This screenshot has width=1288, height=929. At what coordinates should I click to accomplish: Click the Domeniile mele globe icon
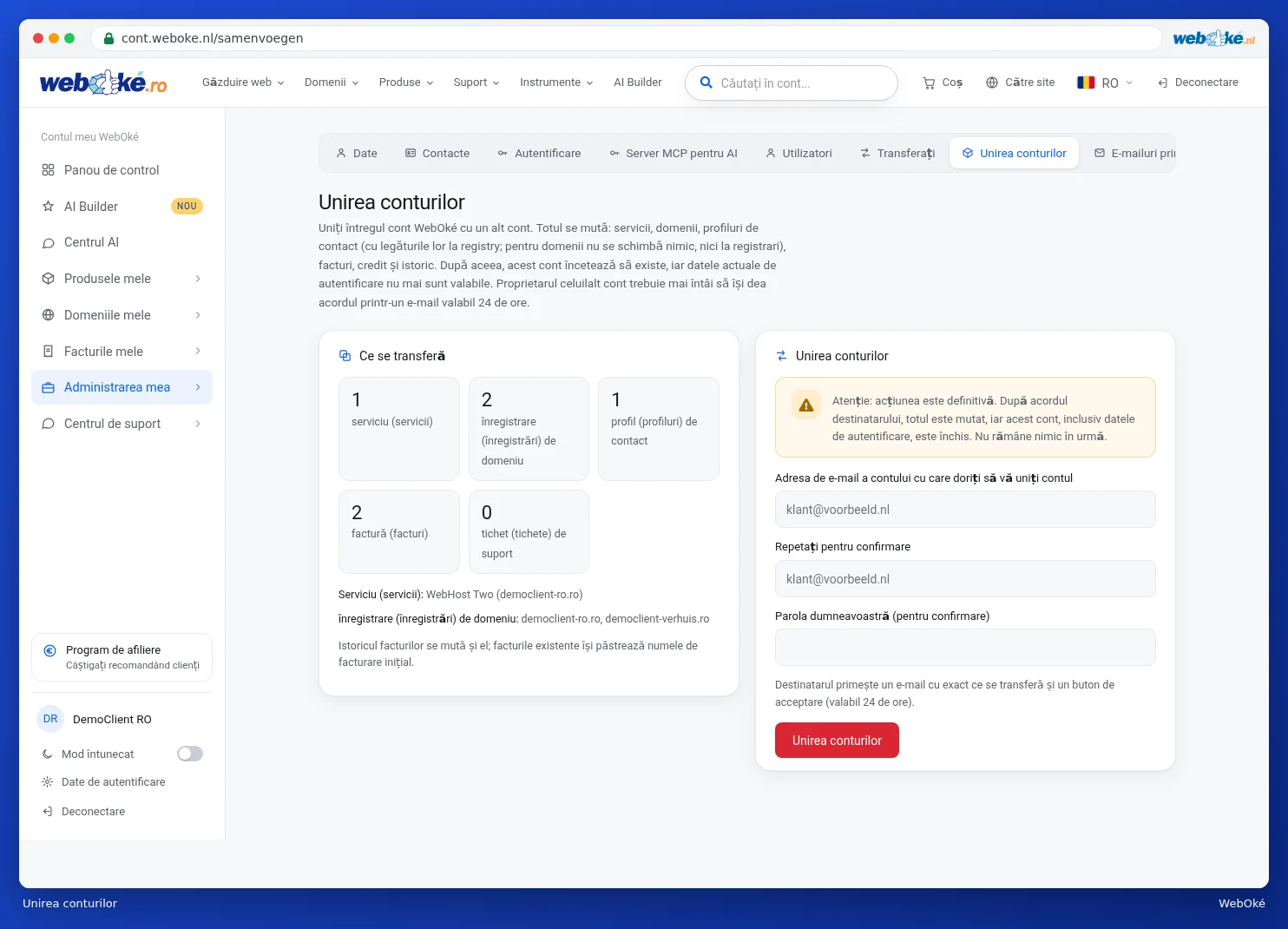(x=49, y=315)
